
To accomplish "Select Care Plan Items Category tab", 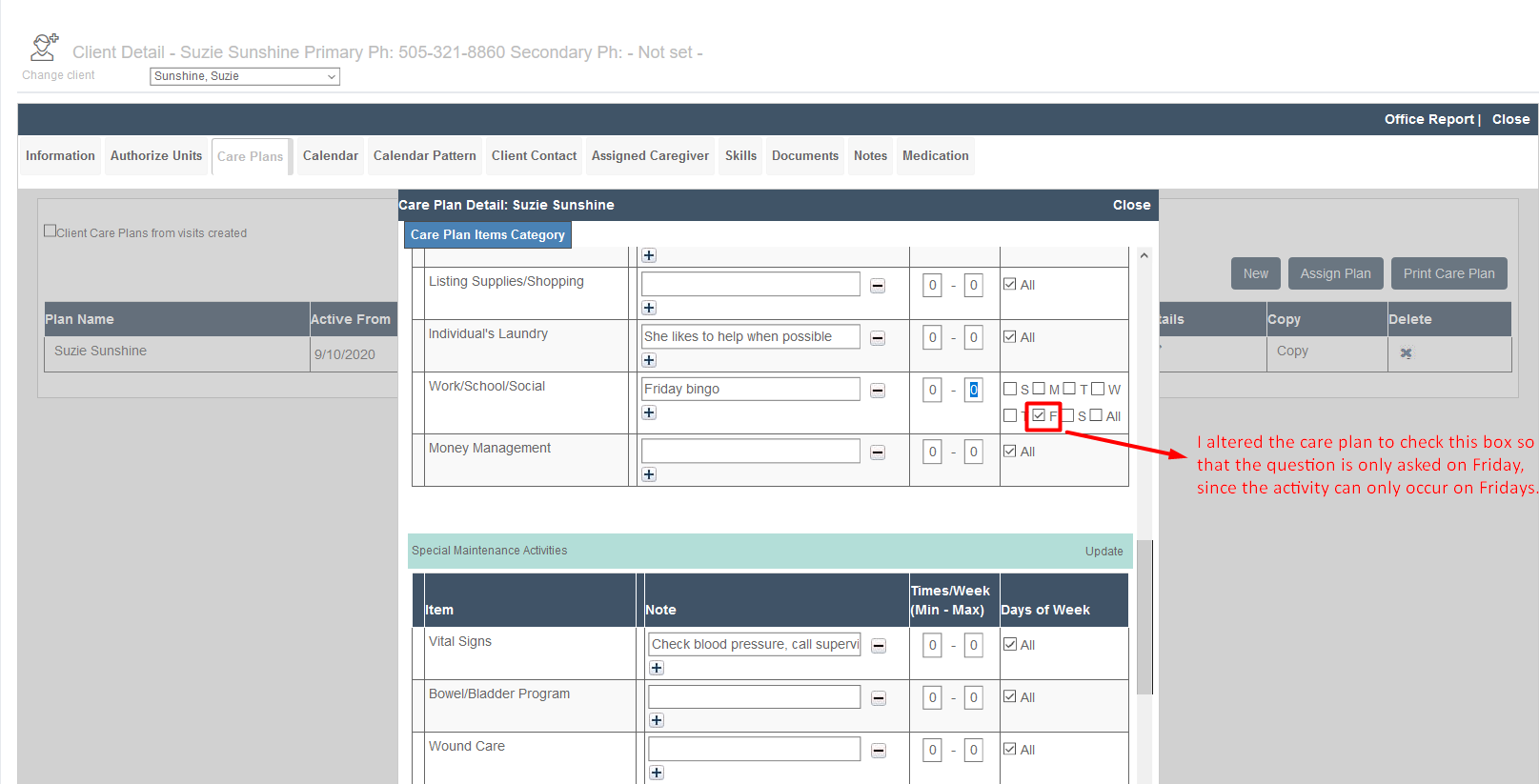I will (488, 234).
